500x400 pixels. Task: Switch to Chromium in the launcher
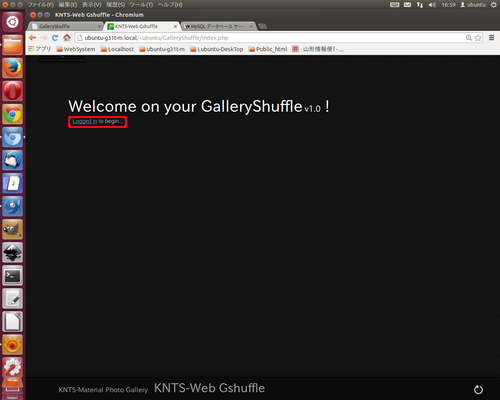(13, 137)
